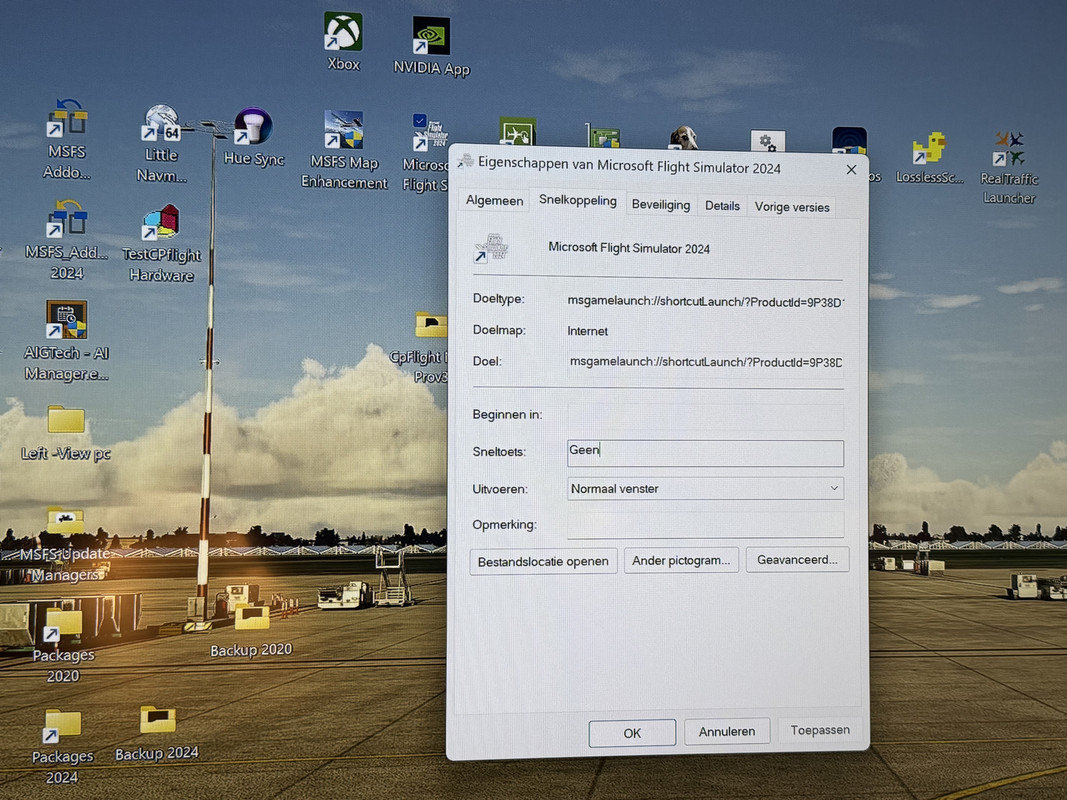
Task: Select the MSFS Addo... desktop icon
Action: [67, 139]
